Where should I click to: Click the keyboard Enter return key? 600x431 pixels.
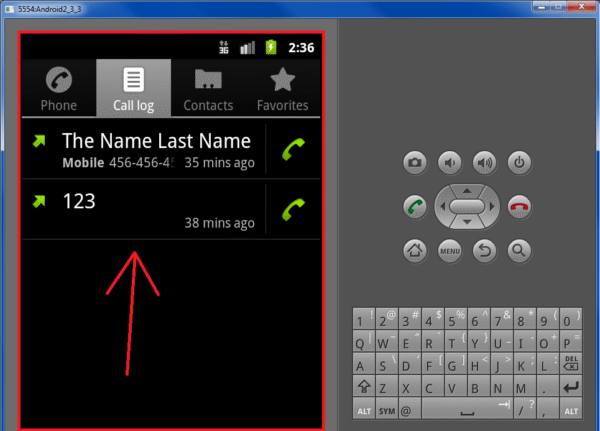click(571, 386)
